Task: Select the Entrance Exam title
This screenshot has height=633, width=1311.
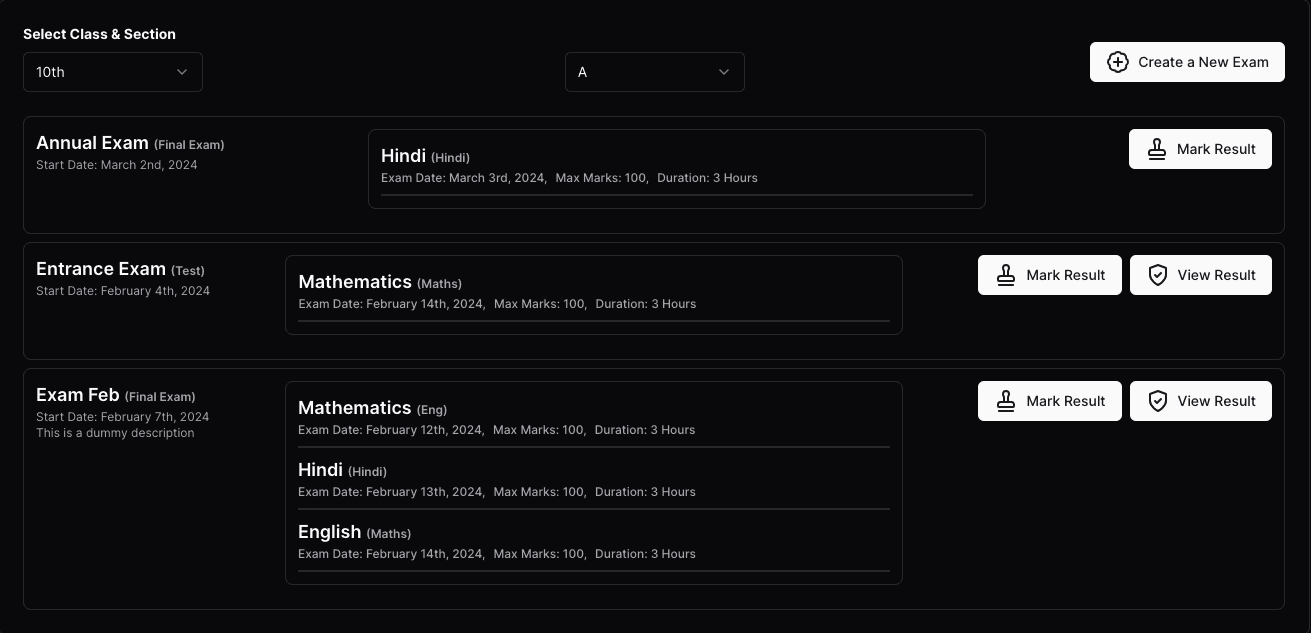Action: click(x=101, y=269)
